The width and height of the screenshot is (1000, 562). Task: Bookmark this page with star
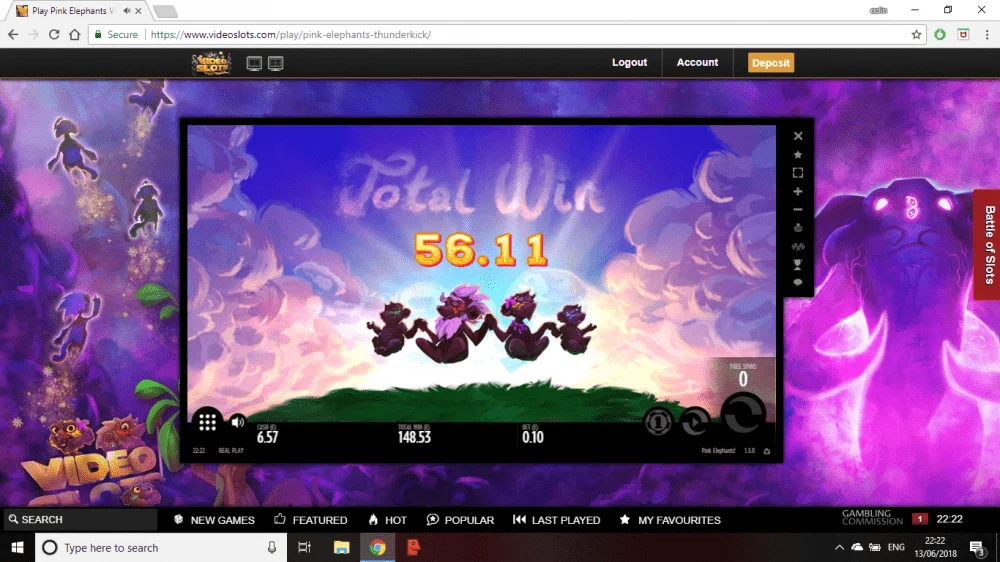916,34
